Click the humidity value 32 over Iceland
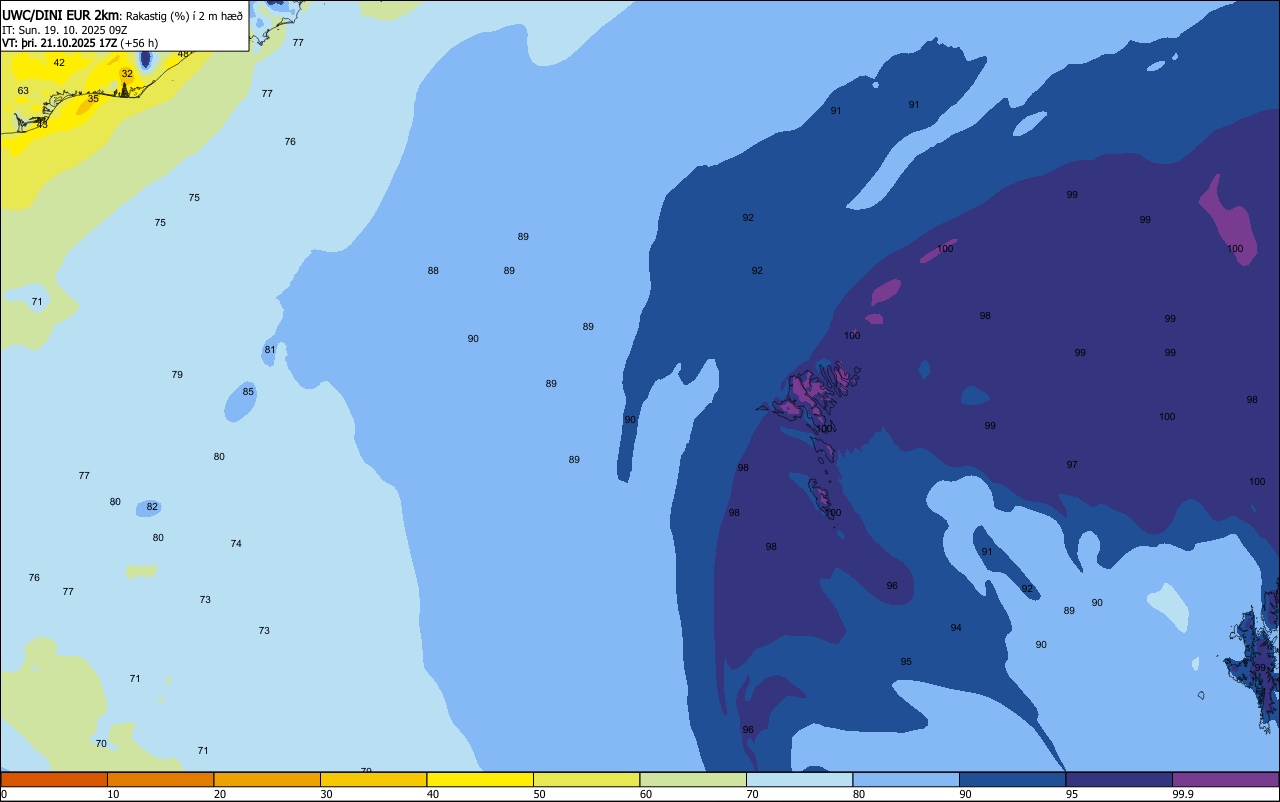 point(127,74)
